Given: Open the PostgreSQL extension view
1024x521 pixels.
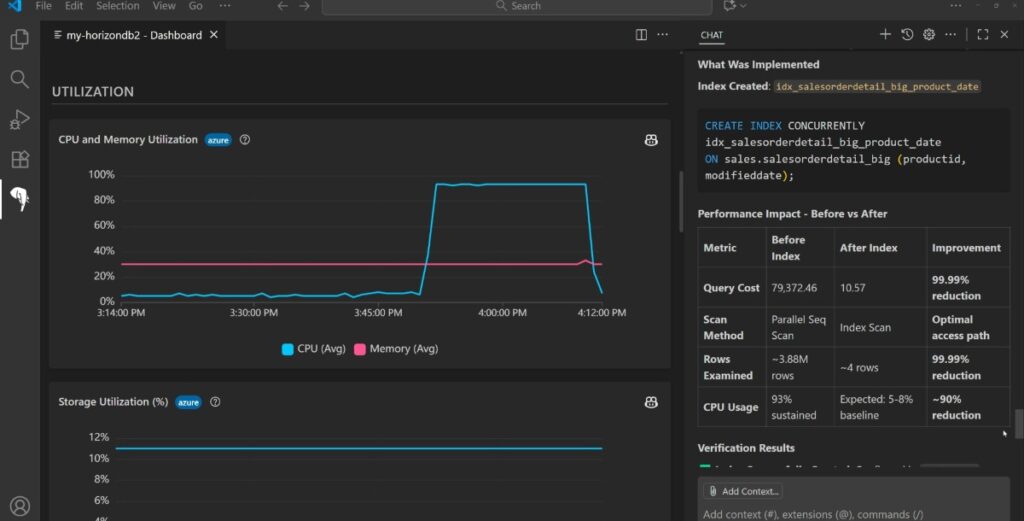Looking at the screenshot, I should coord(20,198).
